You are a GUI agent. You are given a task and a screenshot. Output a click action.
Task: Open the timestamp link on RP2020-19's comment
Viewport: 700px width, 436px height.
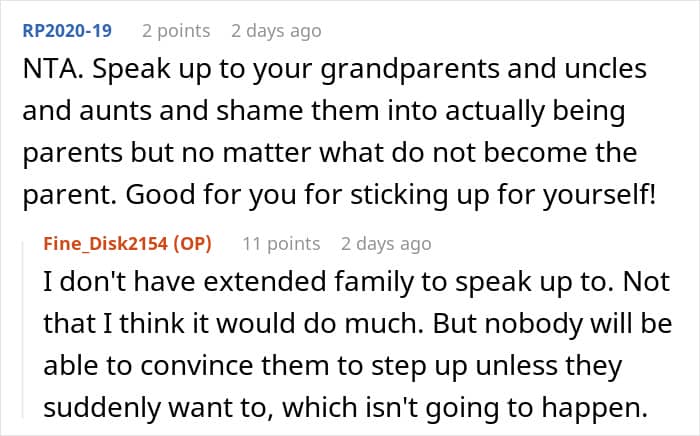pyautogui.click(x=276, y=31)
